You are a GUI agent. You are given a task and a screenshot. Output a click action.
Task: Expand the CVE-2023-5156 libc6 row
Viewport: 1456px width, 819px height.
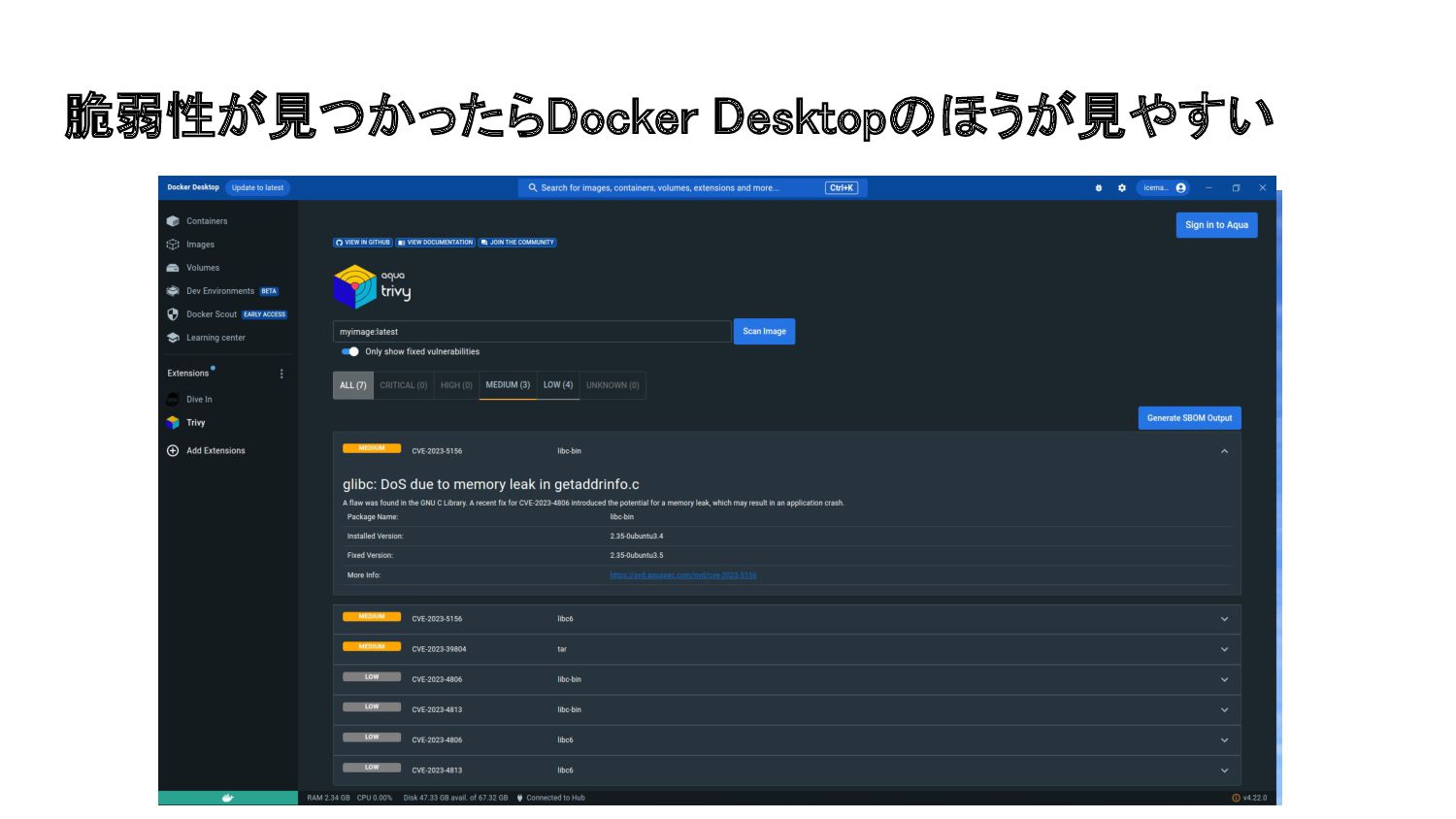[x=1224, y=619]
